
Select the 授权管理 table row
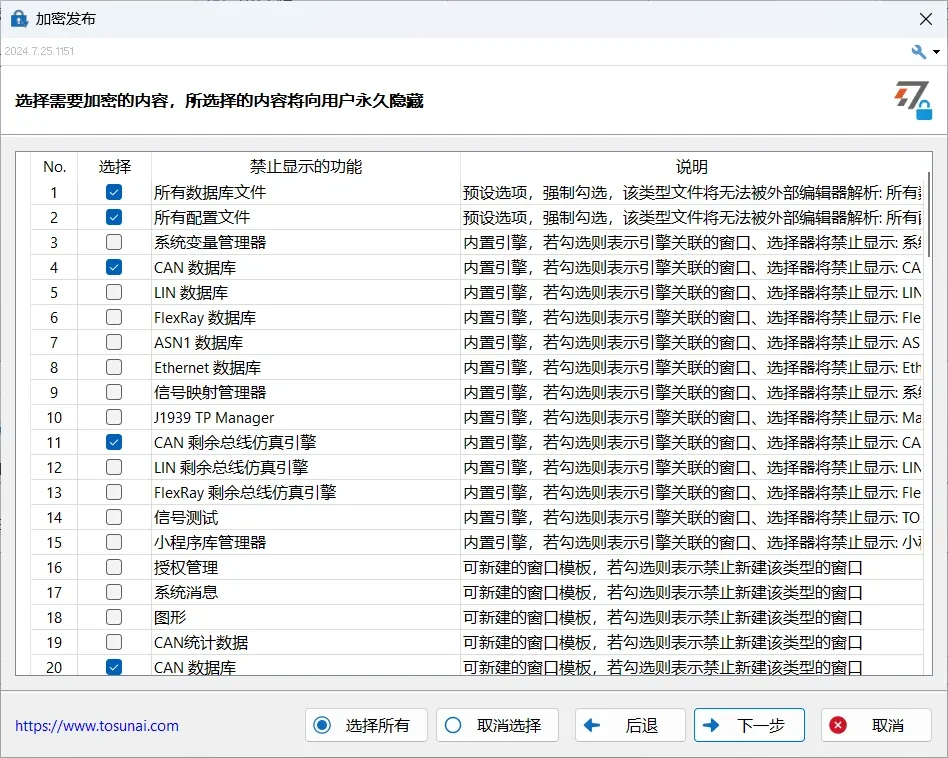point(300,567)
